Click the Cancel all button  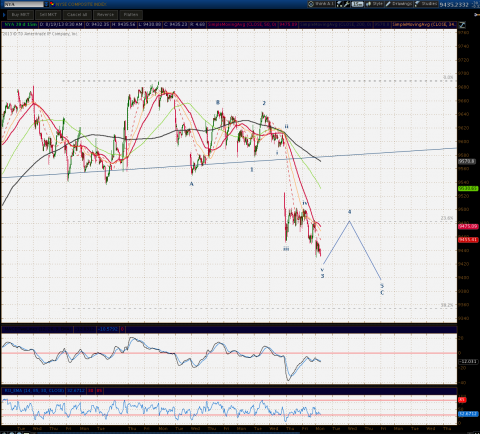click(77, 15)
